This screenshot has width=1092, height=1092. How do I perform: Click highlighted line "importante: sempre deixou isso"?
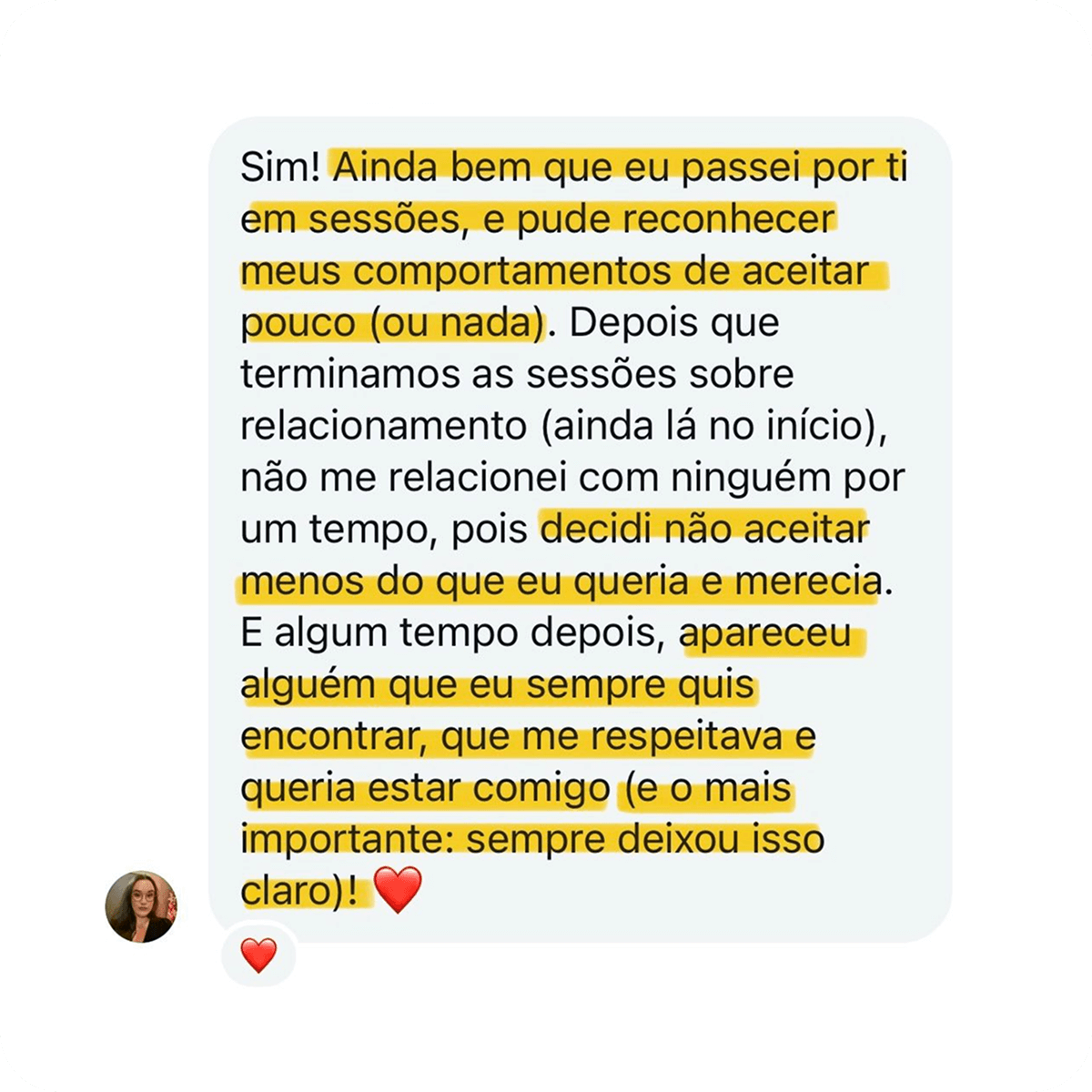click(x=532, y=839)
